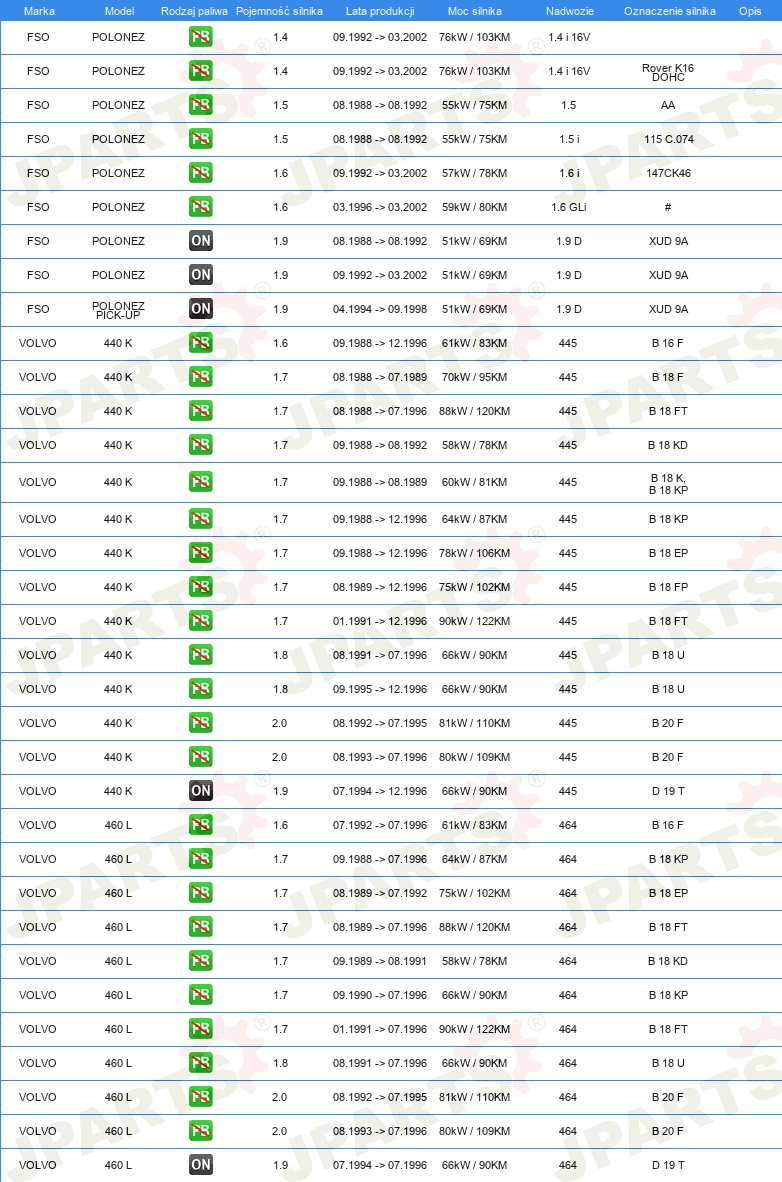This screenshot has height=1182, width=782.
Task: Select the Rodzaj paliwa column header
Action: tap(195, 11)
